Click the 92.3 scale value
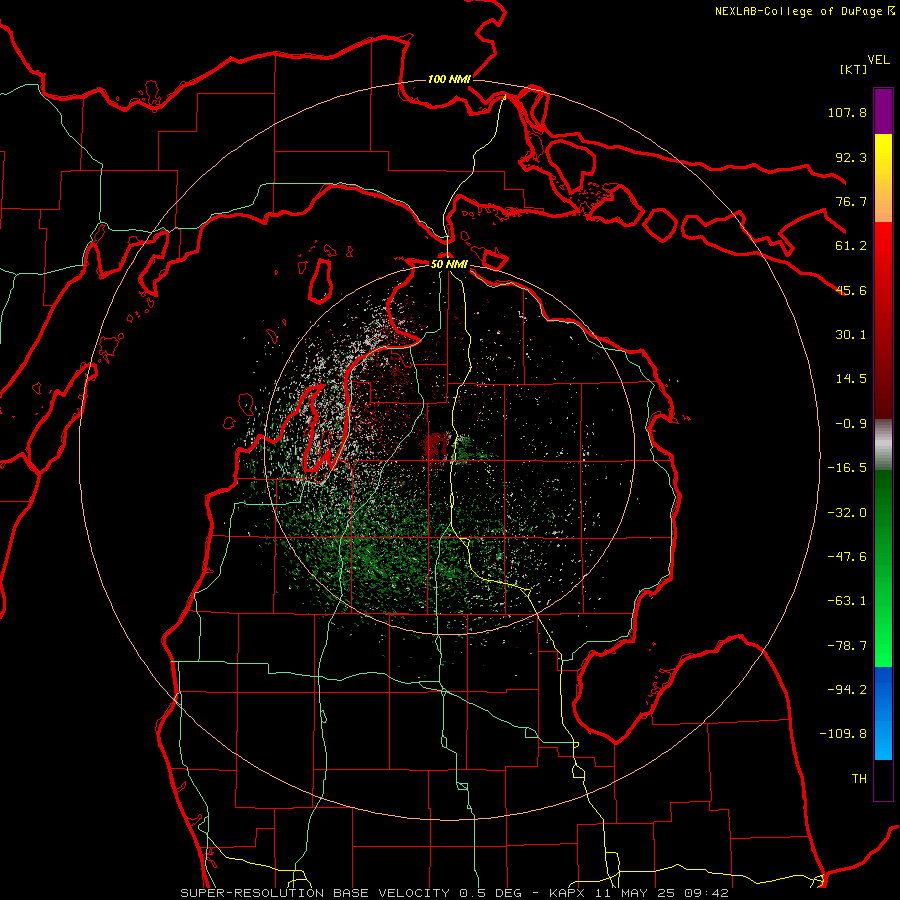Image resolution: width=900 pixels, height=900 pixels. pyautogui.click(x=851, y=157)
